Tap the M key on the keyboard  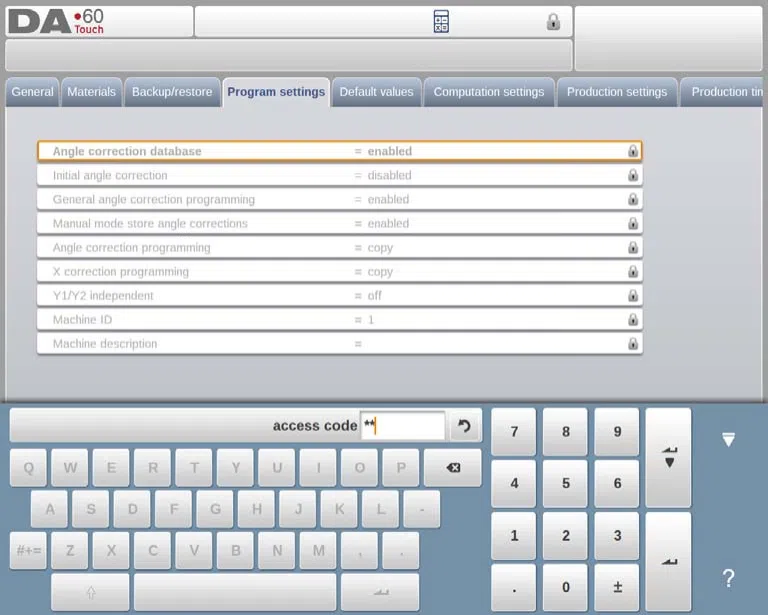point(318,551)
